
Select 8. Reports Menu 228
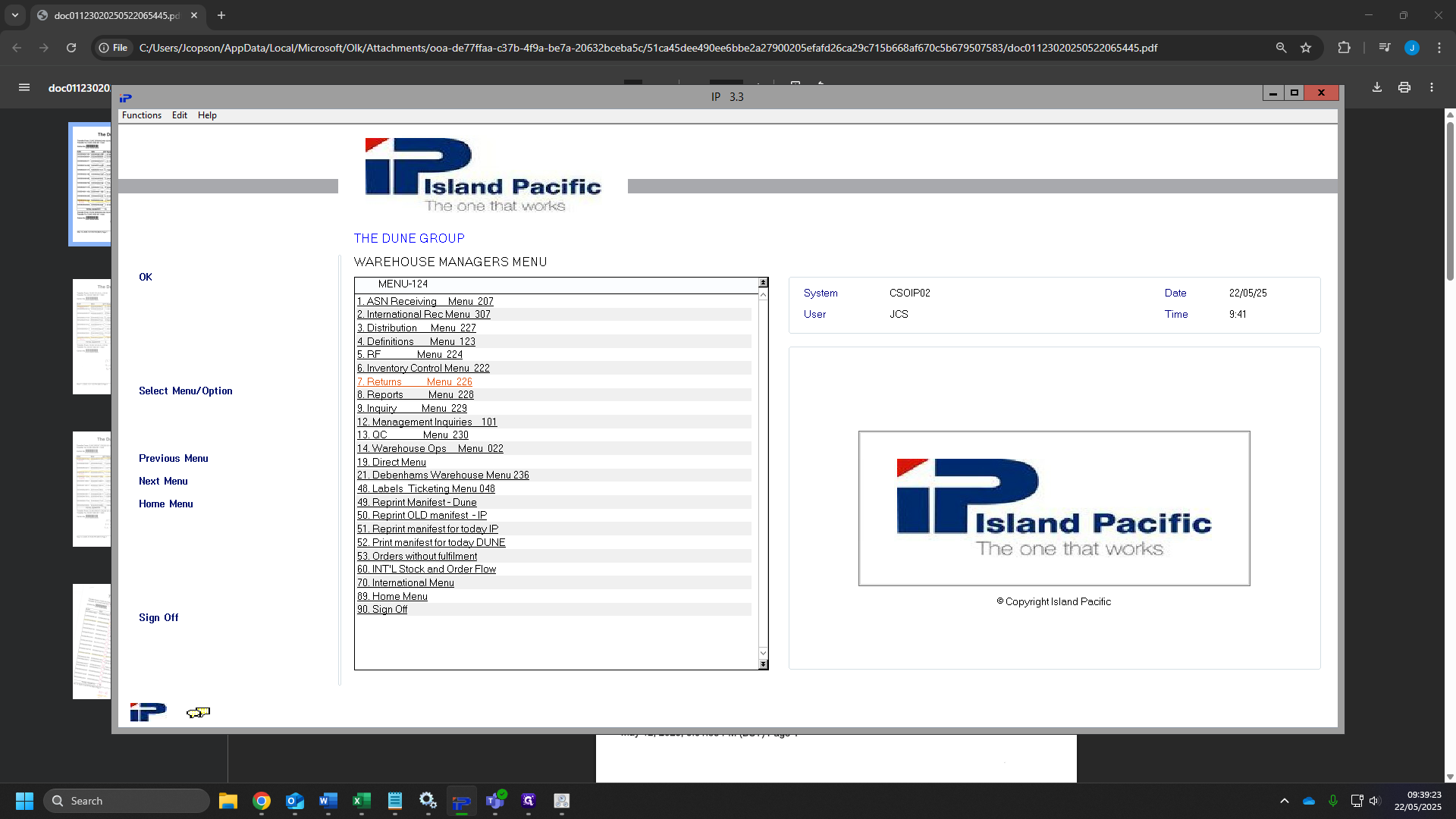(416, 395)
